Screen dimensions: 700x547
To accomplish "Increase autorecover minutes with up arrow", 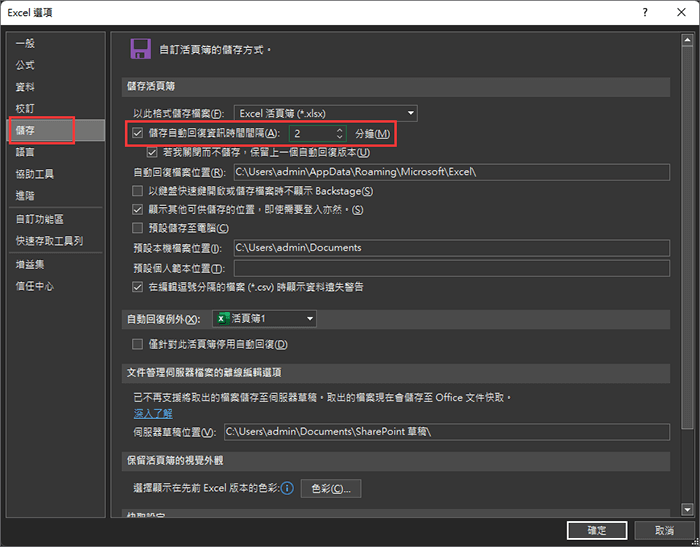I will [x=339, y=130].
